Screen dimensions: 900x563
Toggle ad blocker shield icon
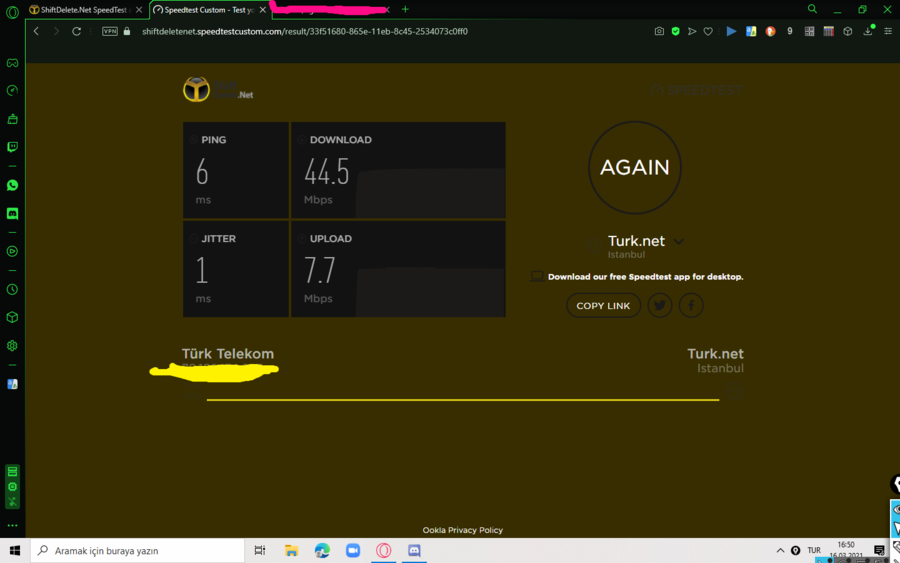(x=676, y=32)
